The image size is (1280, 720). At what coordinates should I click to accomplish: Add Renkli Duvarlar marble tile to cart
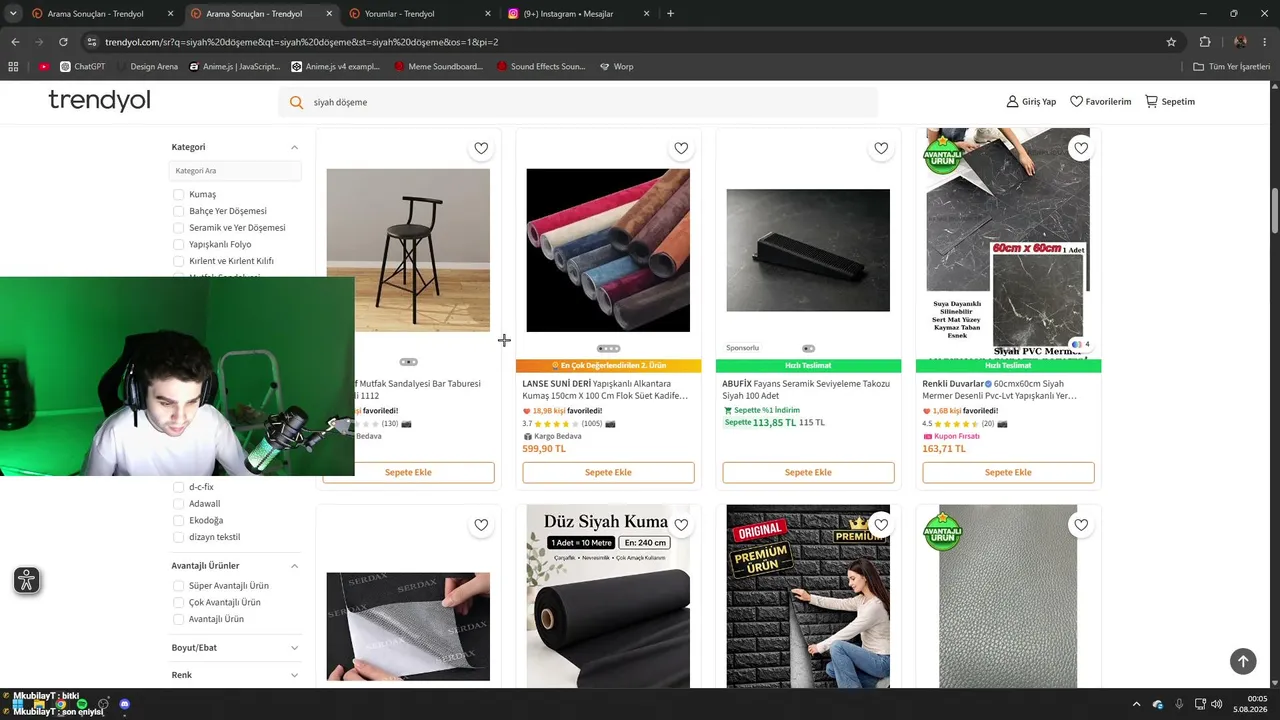1008,472
